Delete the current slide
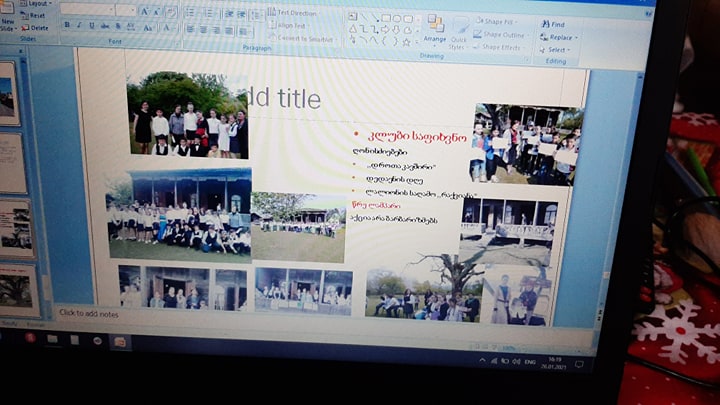This screenshot has height=405, width=720. pyautogui.click(x=35, y=28)
